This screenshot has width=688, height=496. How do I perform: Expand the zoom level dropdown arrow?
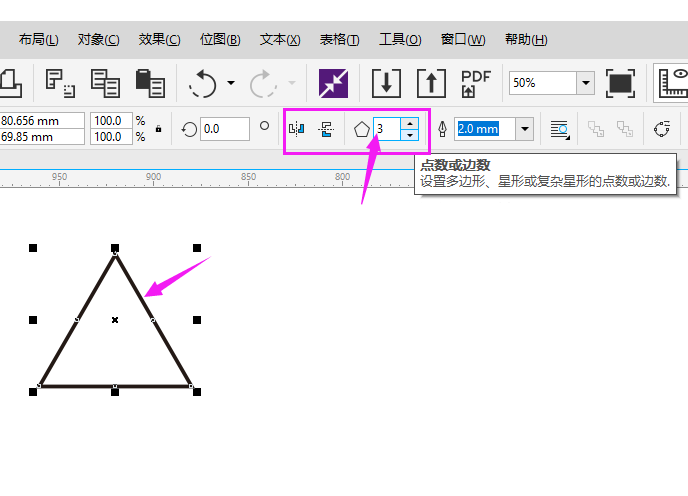(585, 83)
